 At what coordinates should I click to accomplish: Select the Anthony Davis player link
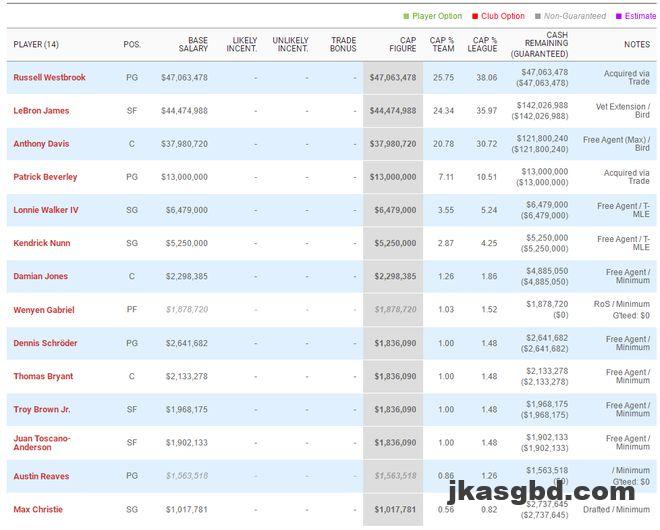[x=41, y=144]
